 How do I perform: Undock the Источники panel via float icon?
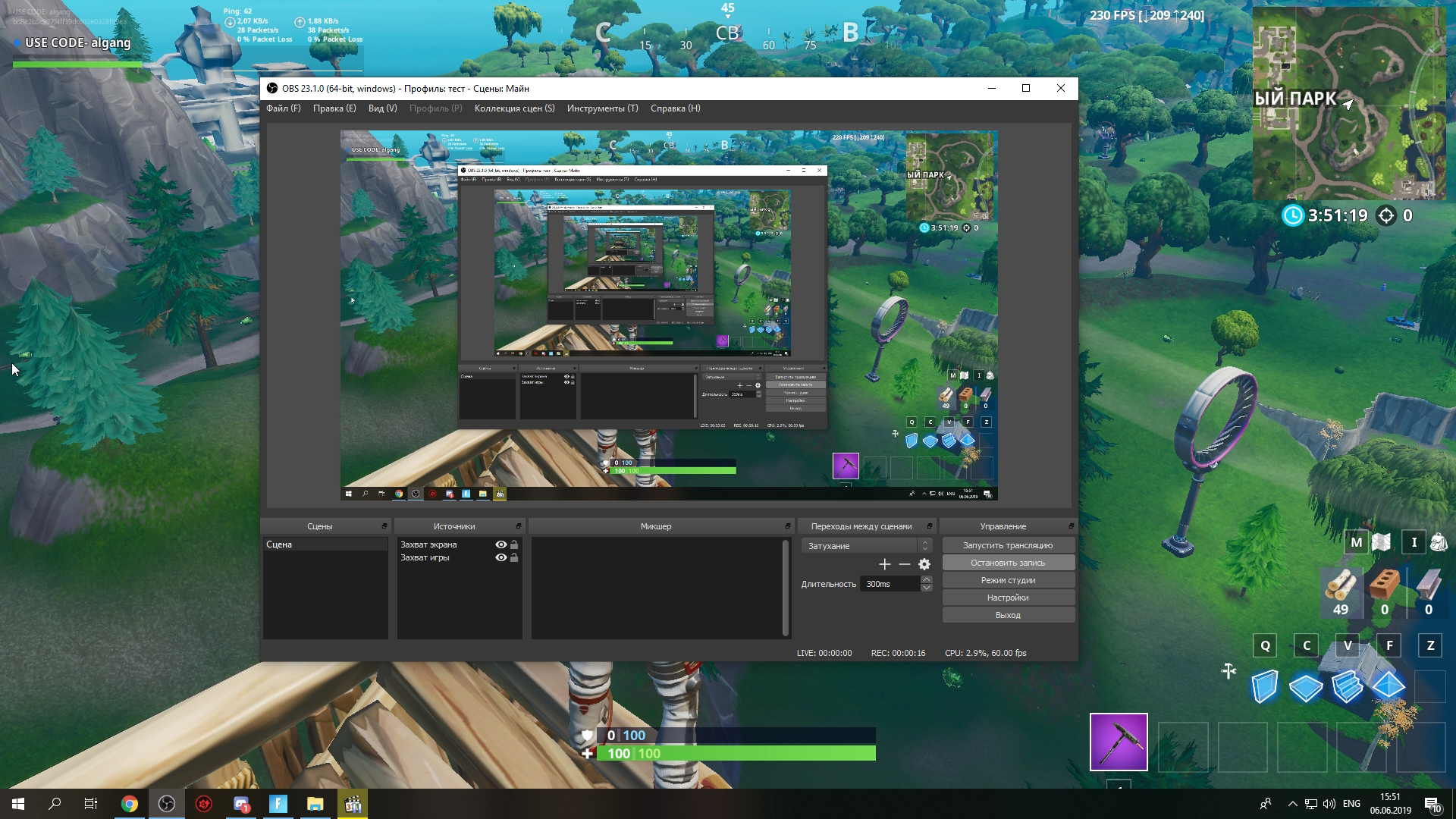tap(519, 526)
